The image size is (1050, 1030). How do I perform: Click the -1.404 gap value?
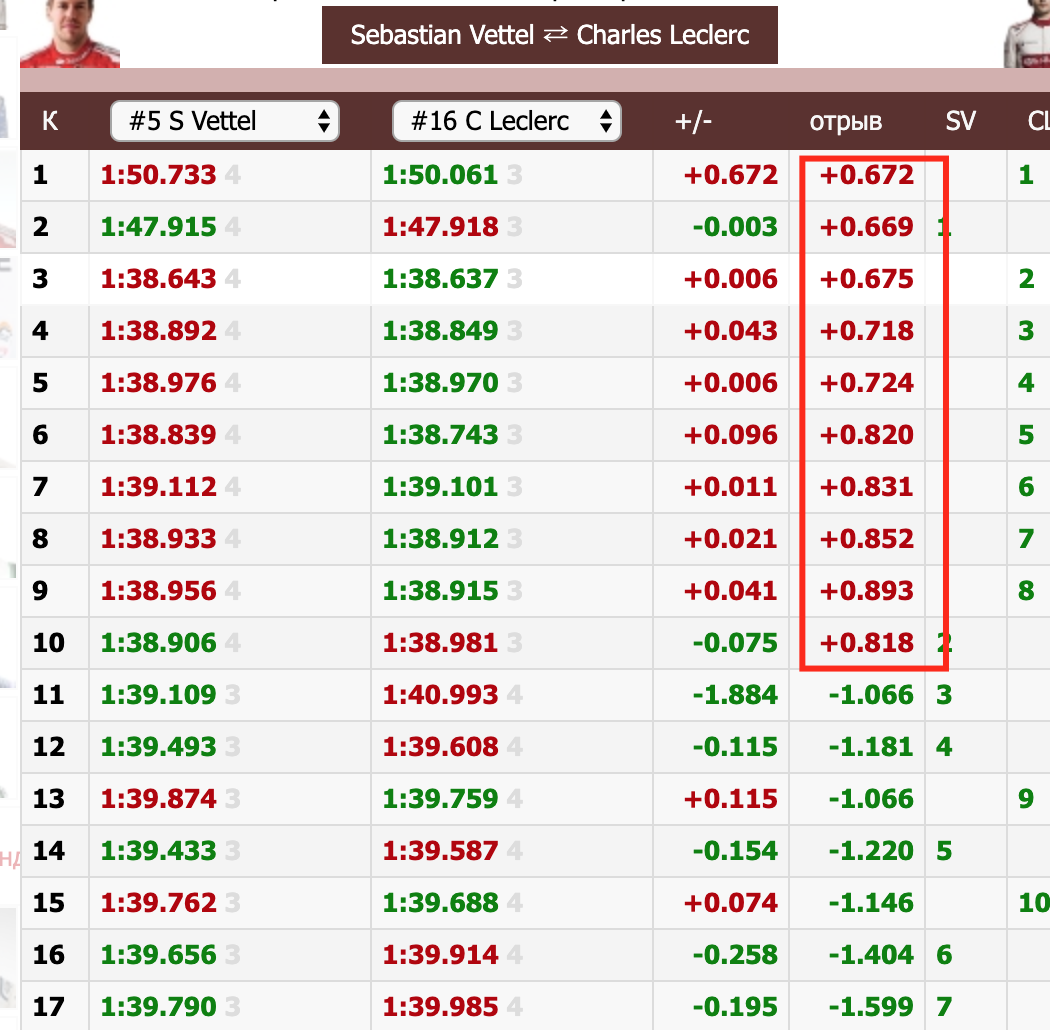[871, 955]
